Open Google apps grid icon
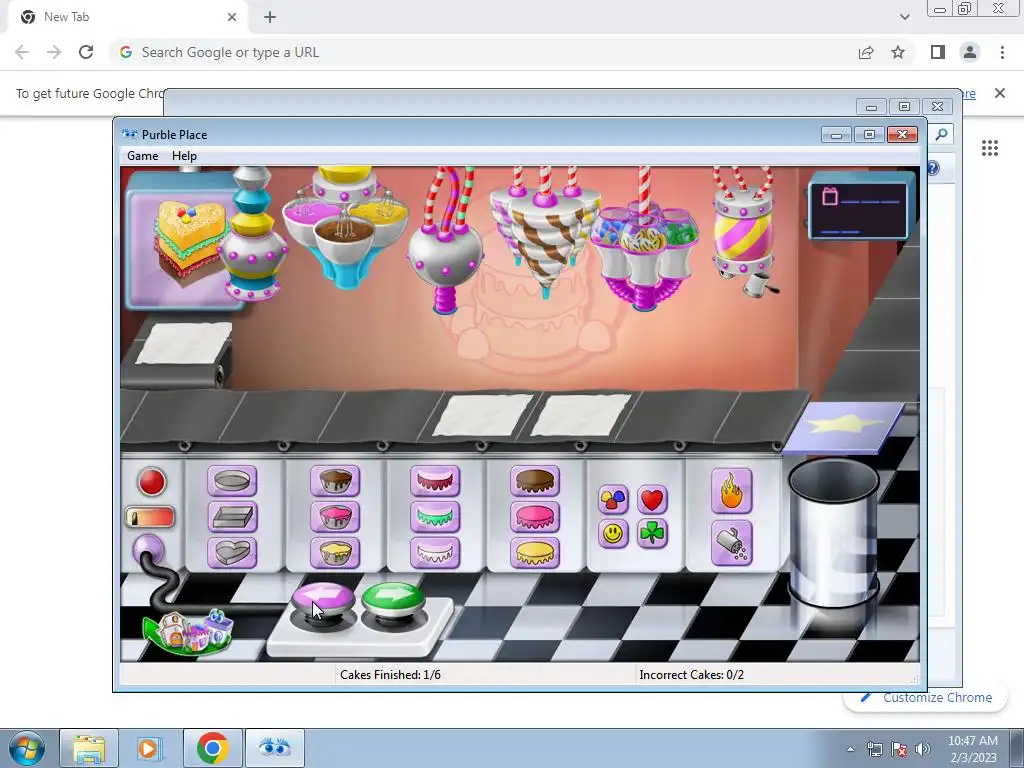The height and width of the screenshot is (768, 1024). pyautogui.click(x=989, y=148)
